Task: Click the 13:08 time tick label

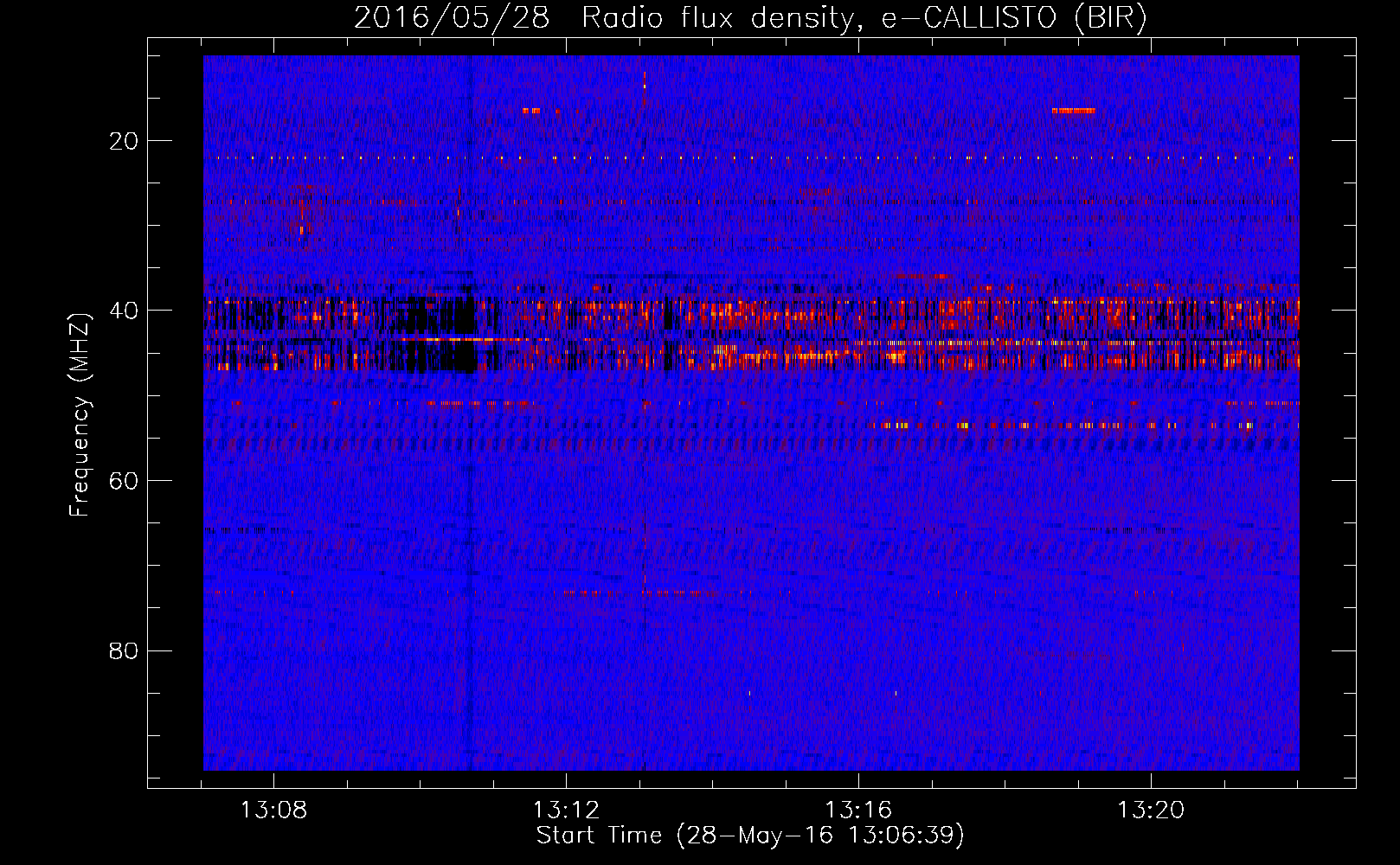Action: pyautogui.click(x=273, y=811)
